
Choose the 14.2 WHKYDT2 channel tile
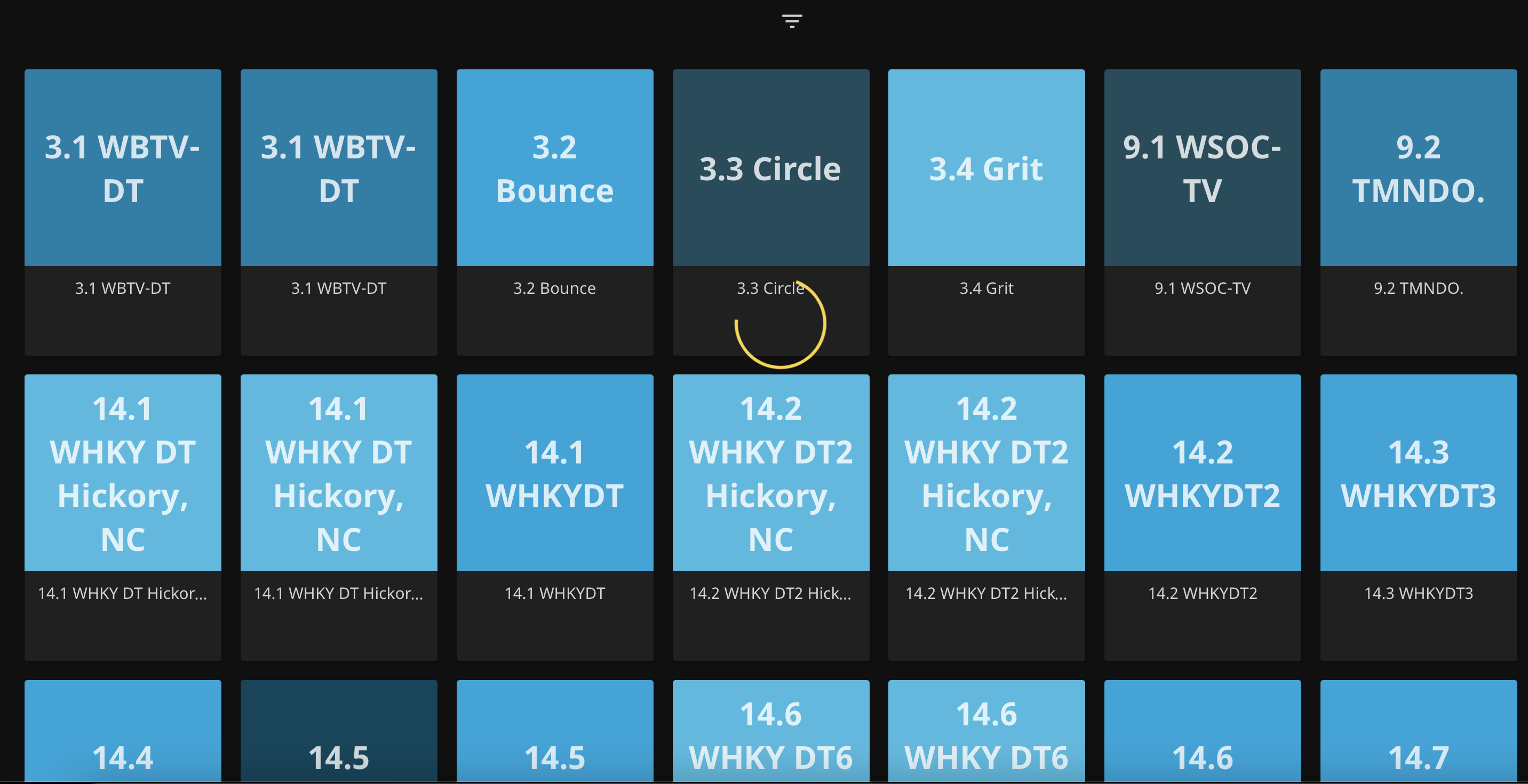pos(1203,517)
